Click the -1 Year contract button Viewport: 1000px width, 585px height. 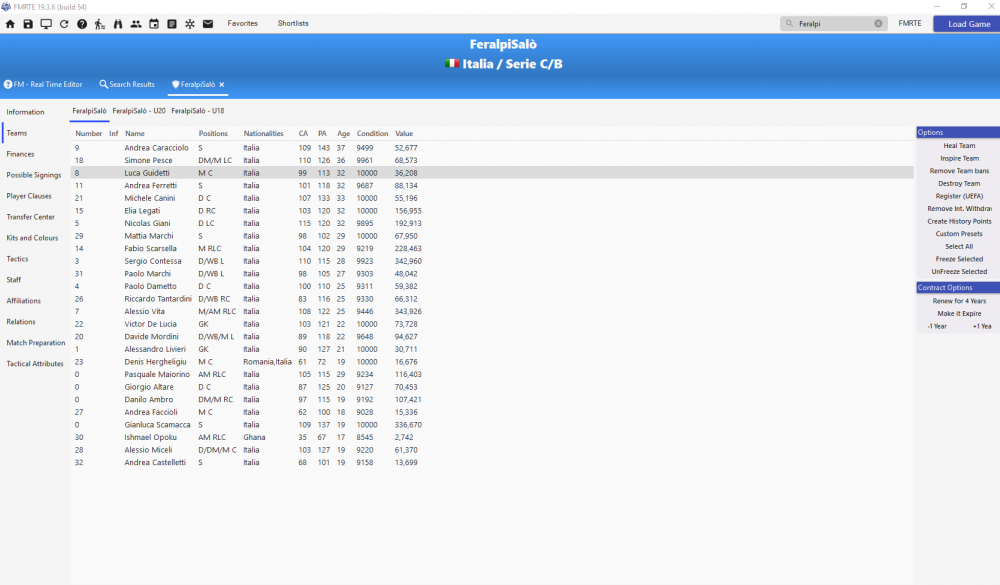pos(937,327)
